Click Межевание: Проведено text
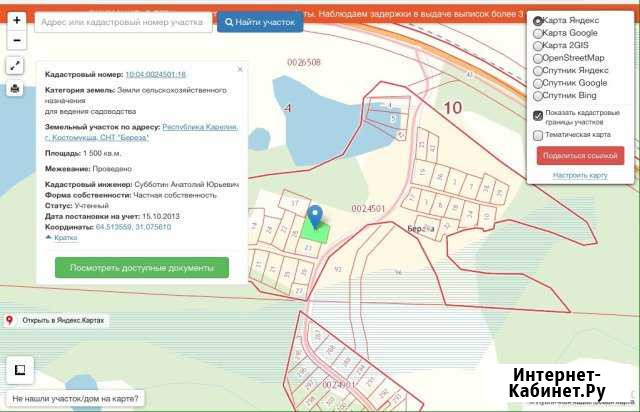 pos(88,169)
